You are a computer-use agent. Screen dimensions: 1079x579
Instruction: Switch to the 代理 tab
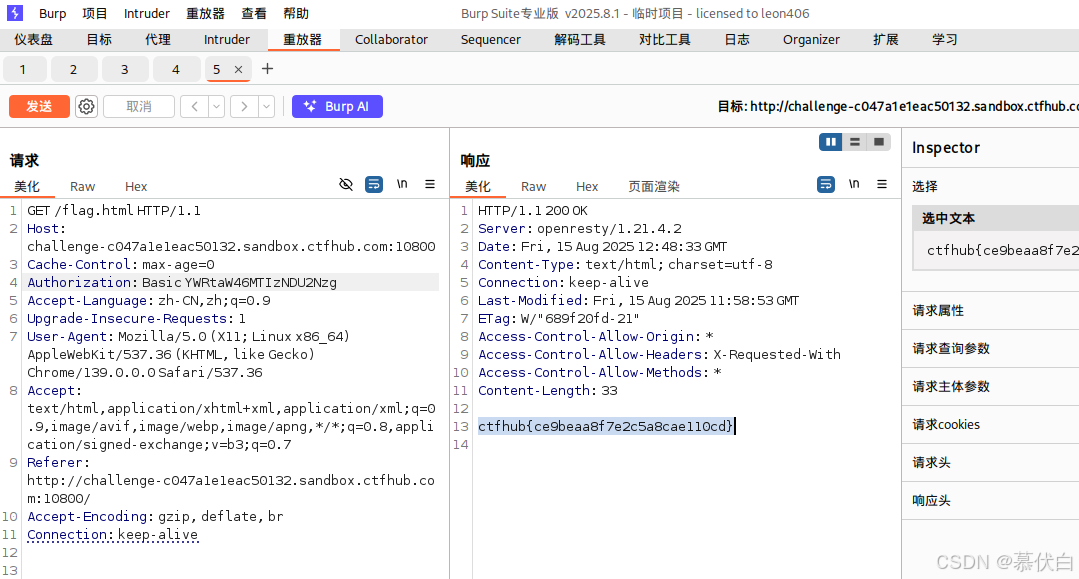tap(158, 40)
